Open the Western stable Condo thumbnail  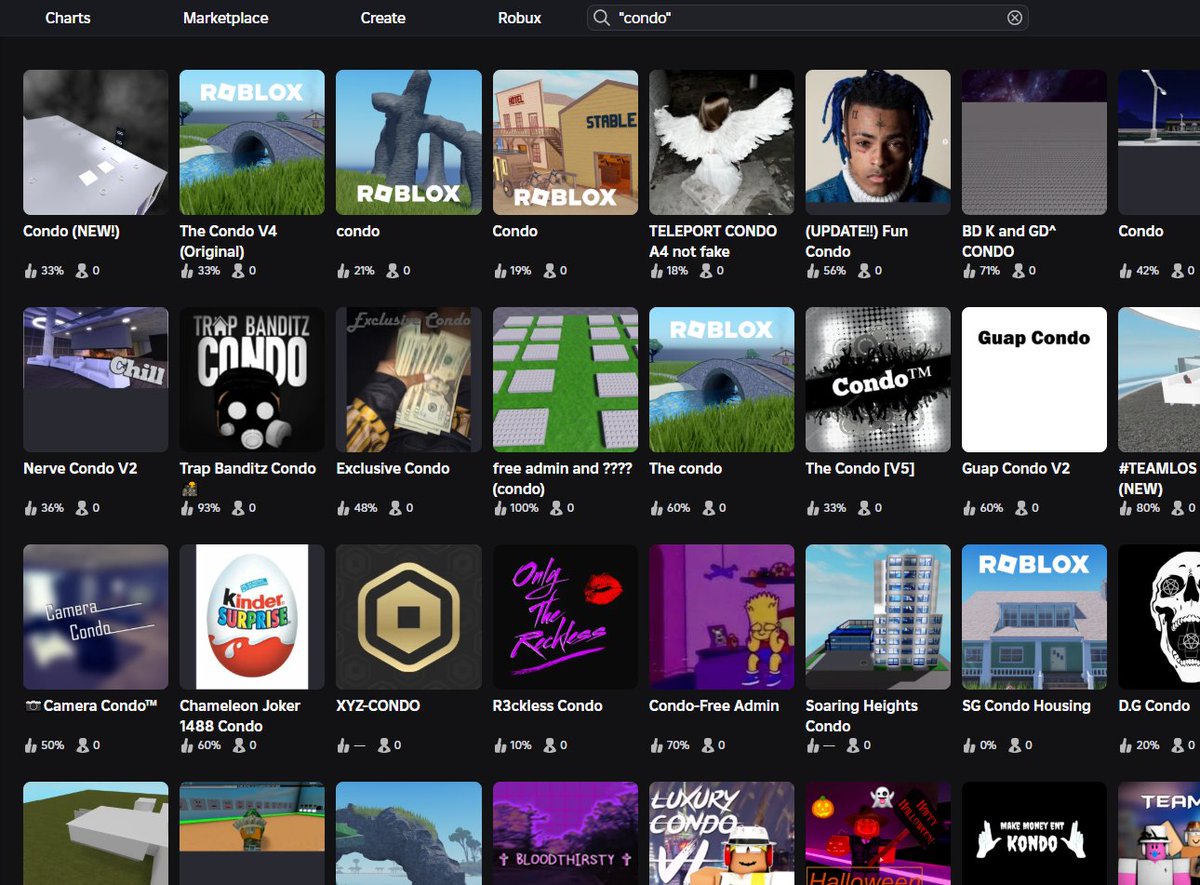click(x=565, y=142)
